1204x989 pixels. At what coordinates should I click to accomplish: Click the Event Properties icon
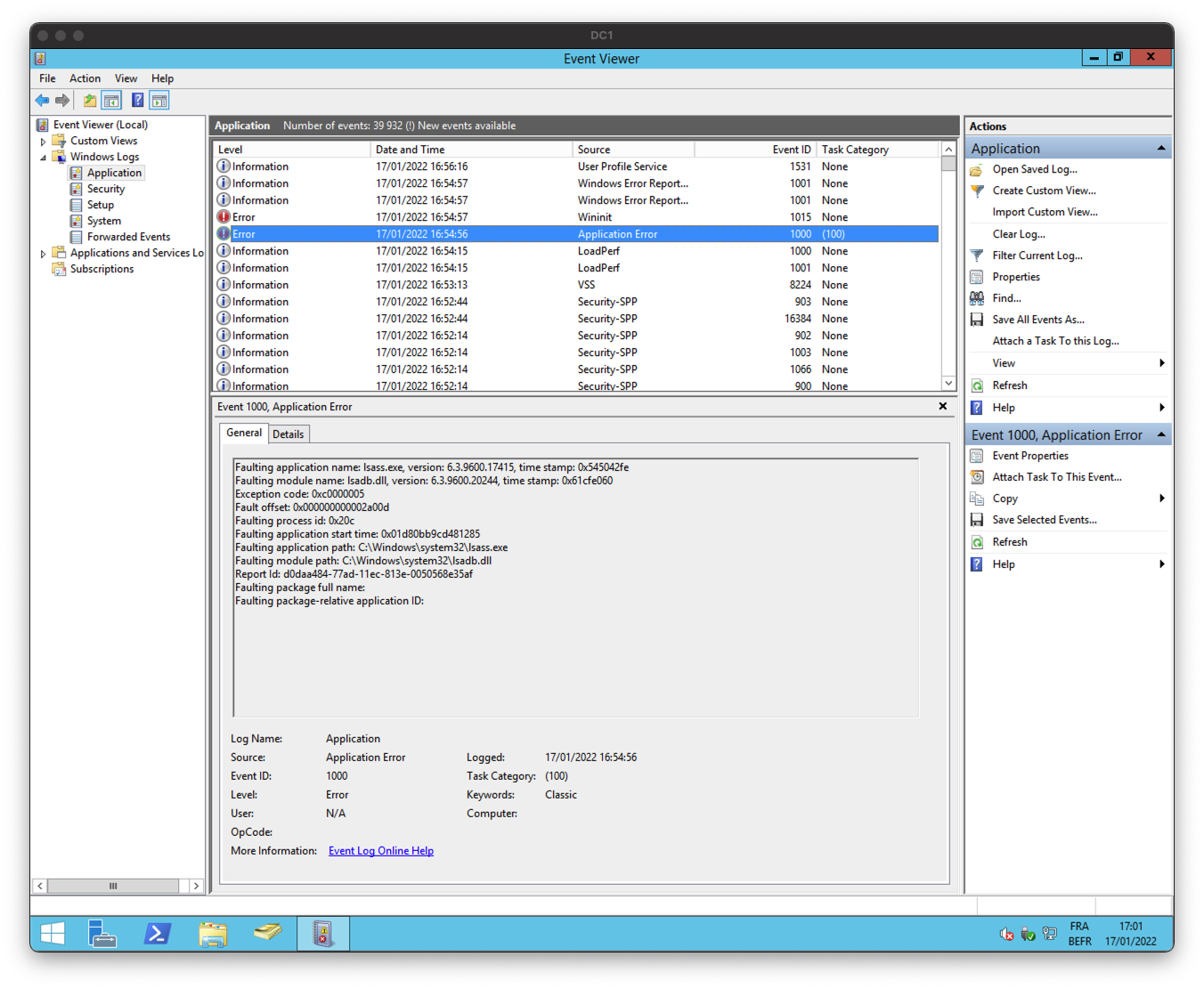977,456
